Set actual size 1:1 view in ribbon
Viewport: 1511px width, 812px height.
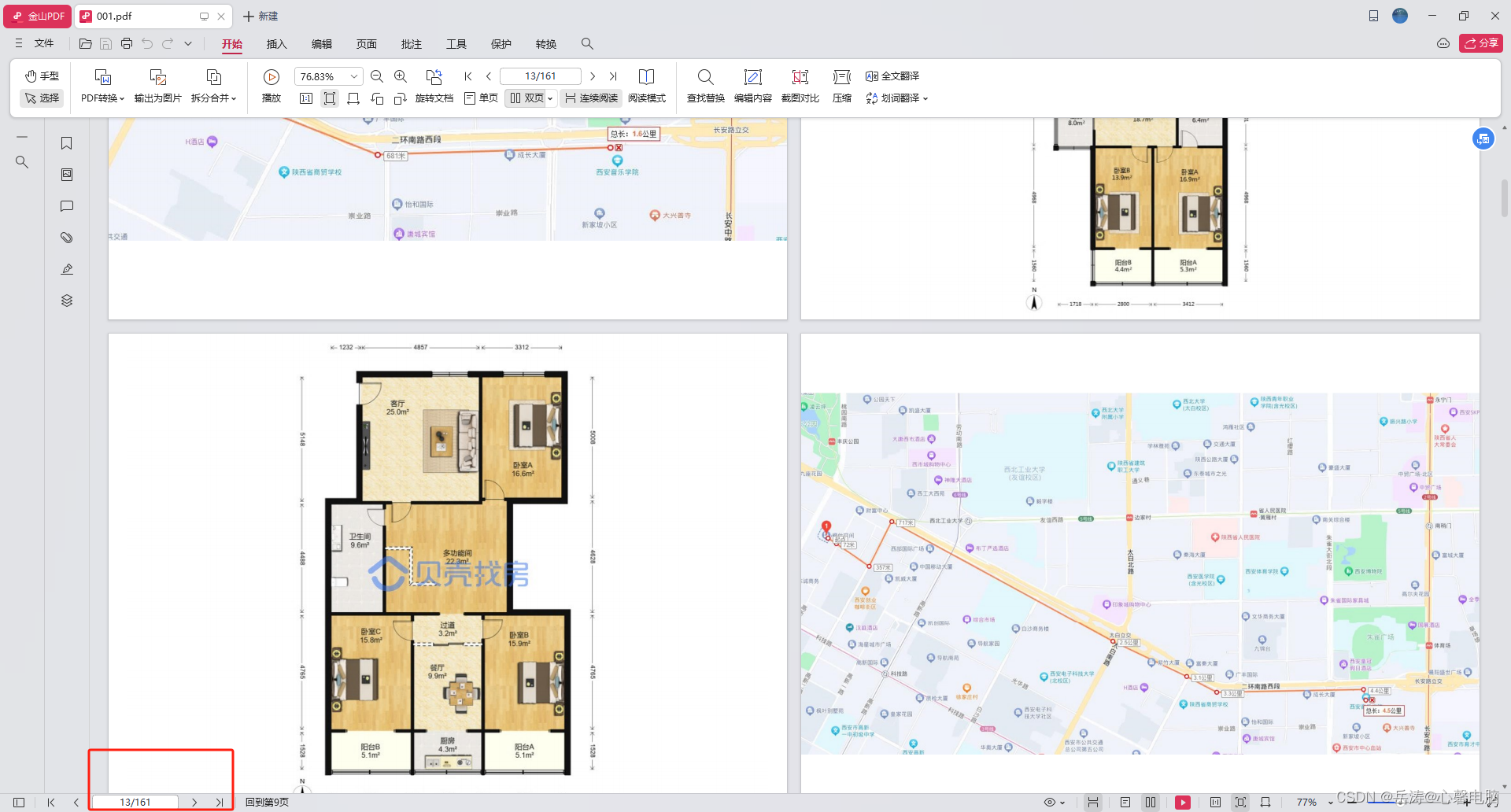306,98
